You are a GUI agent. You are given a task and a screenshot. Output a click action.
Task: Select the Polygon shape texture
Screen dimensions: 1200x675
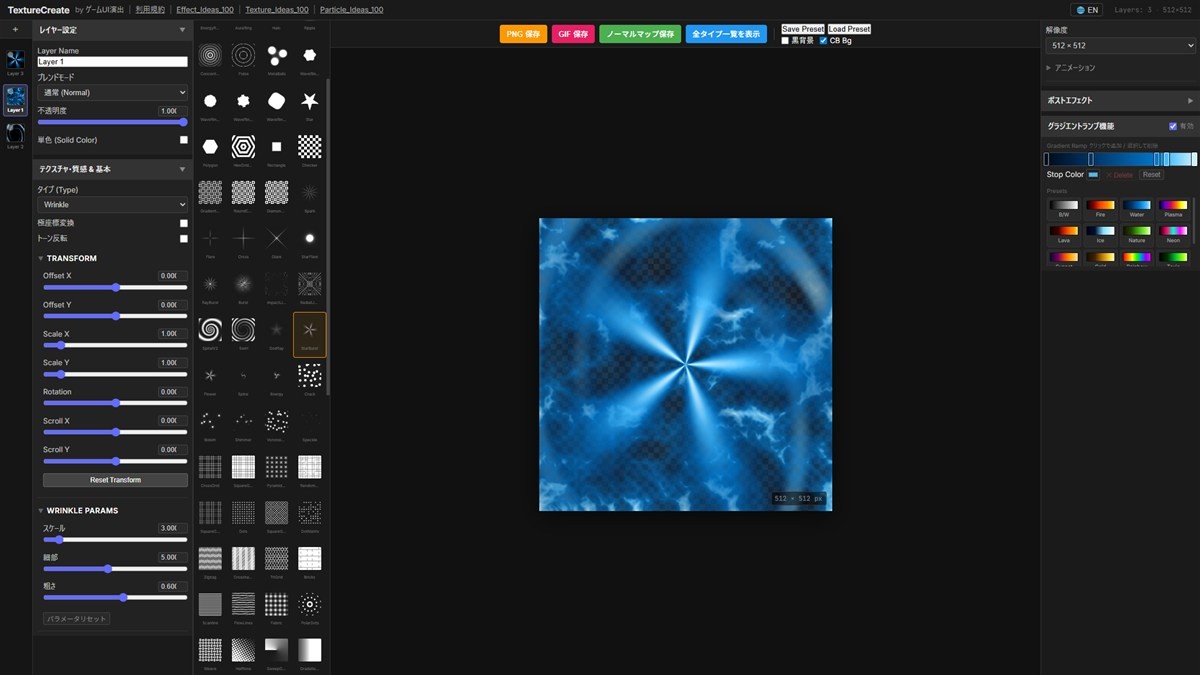(x=210, y=147)
